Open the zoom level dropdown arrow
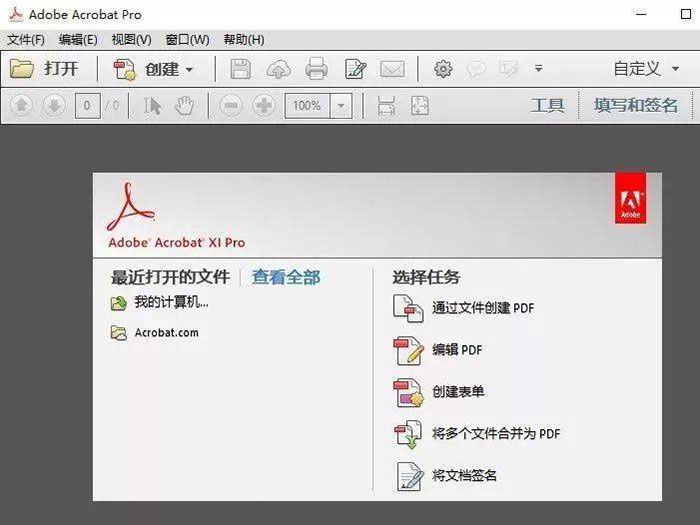This screenshot has height=525, width=700. click(x=341, y=106)
